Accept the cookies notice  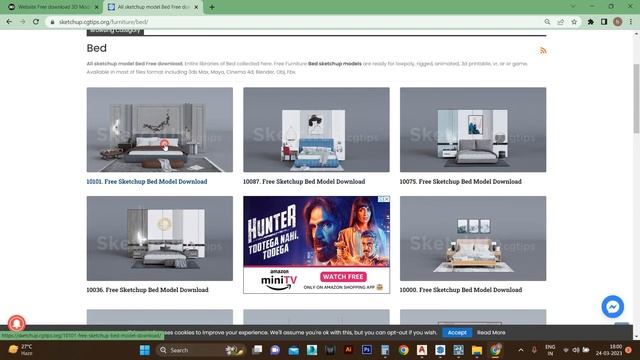[x=457, y=333]
